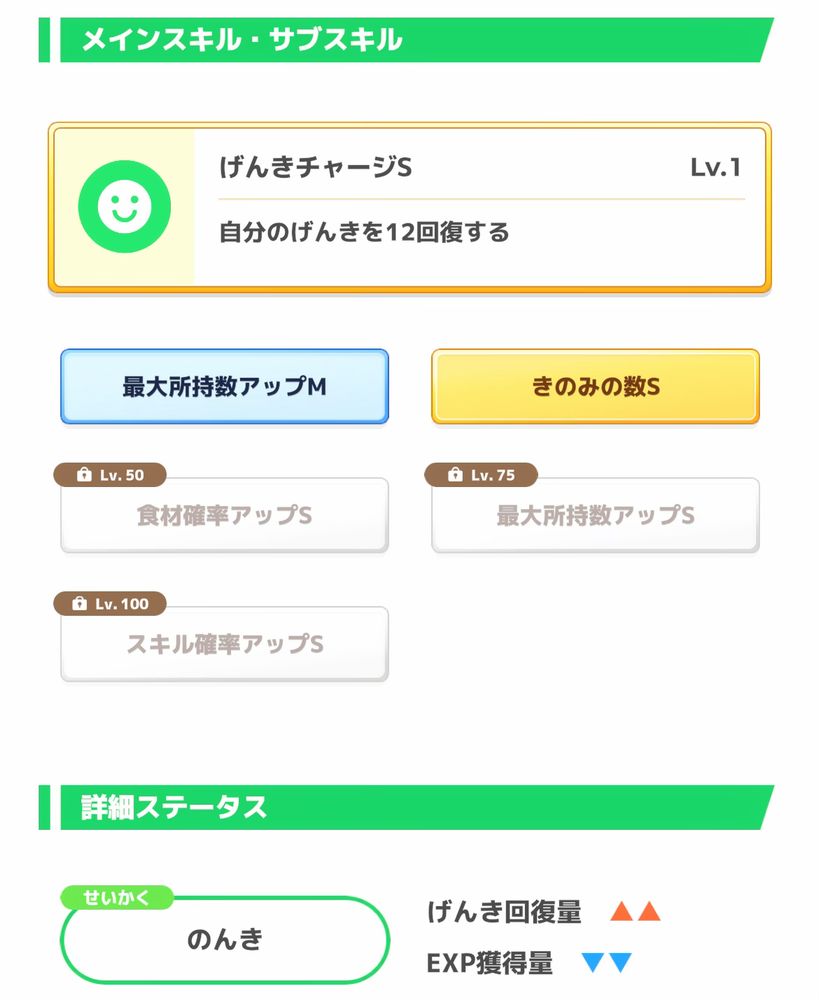Click the lock icon on Lv. 75 badge

(455, 474)
